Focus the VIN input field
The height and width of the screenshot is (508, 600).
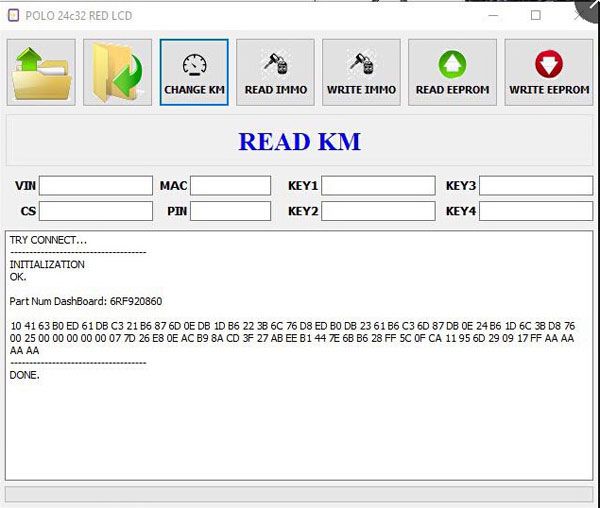(x=96, y=185)
